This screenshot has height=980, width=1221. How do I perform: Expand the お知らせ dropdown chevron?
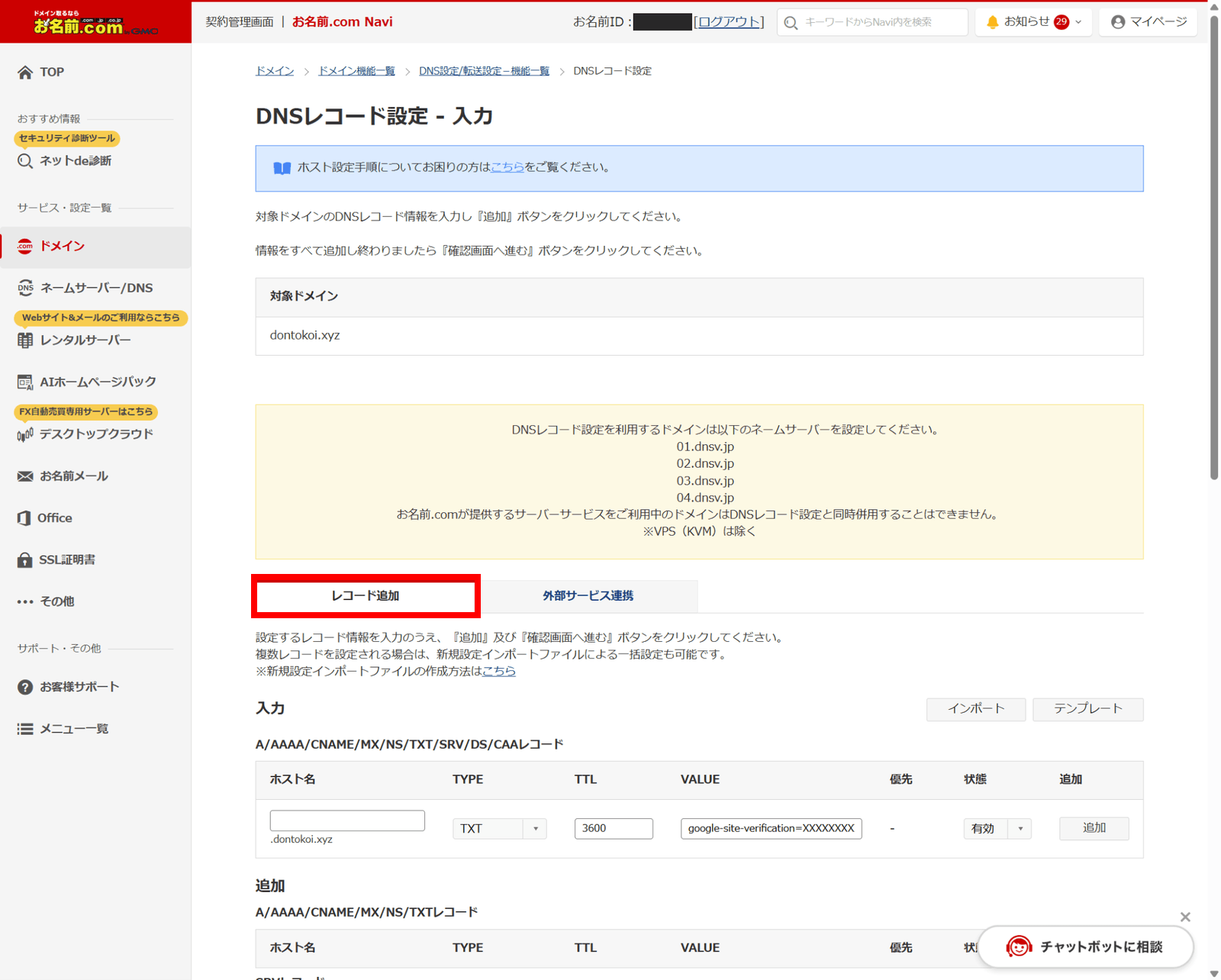1078,22
